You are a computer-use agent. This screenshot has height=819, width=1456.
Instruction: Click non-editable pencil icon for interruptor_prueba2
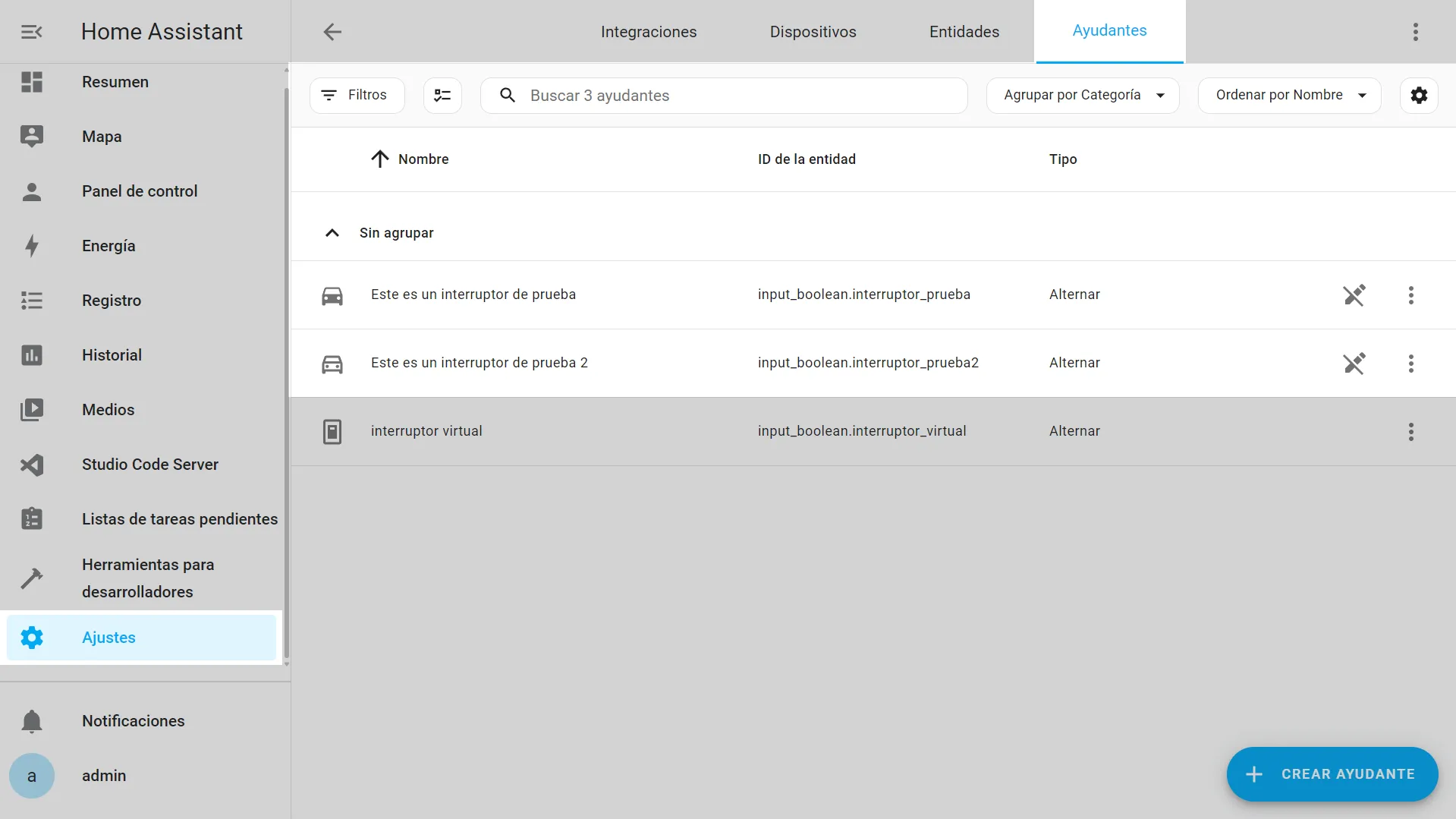click(x=1354, y=364)
